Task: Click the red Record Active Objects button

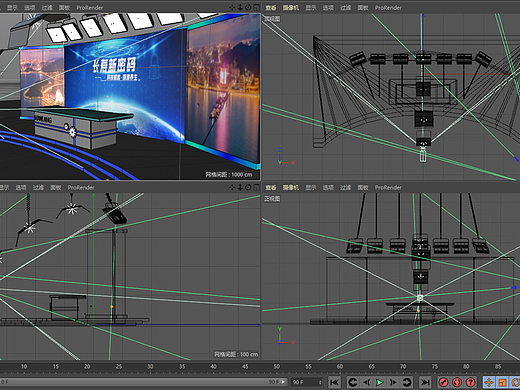Action: click(x=443, y=382)
